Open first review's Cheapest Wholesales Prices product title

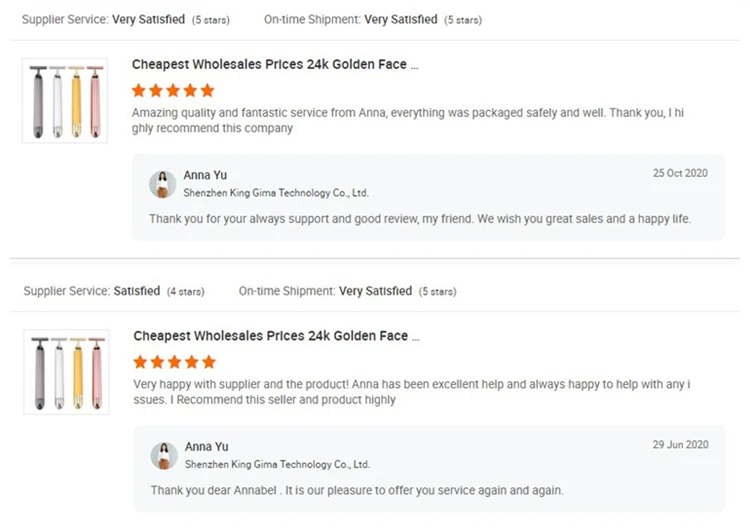(x=275, y=65)
